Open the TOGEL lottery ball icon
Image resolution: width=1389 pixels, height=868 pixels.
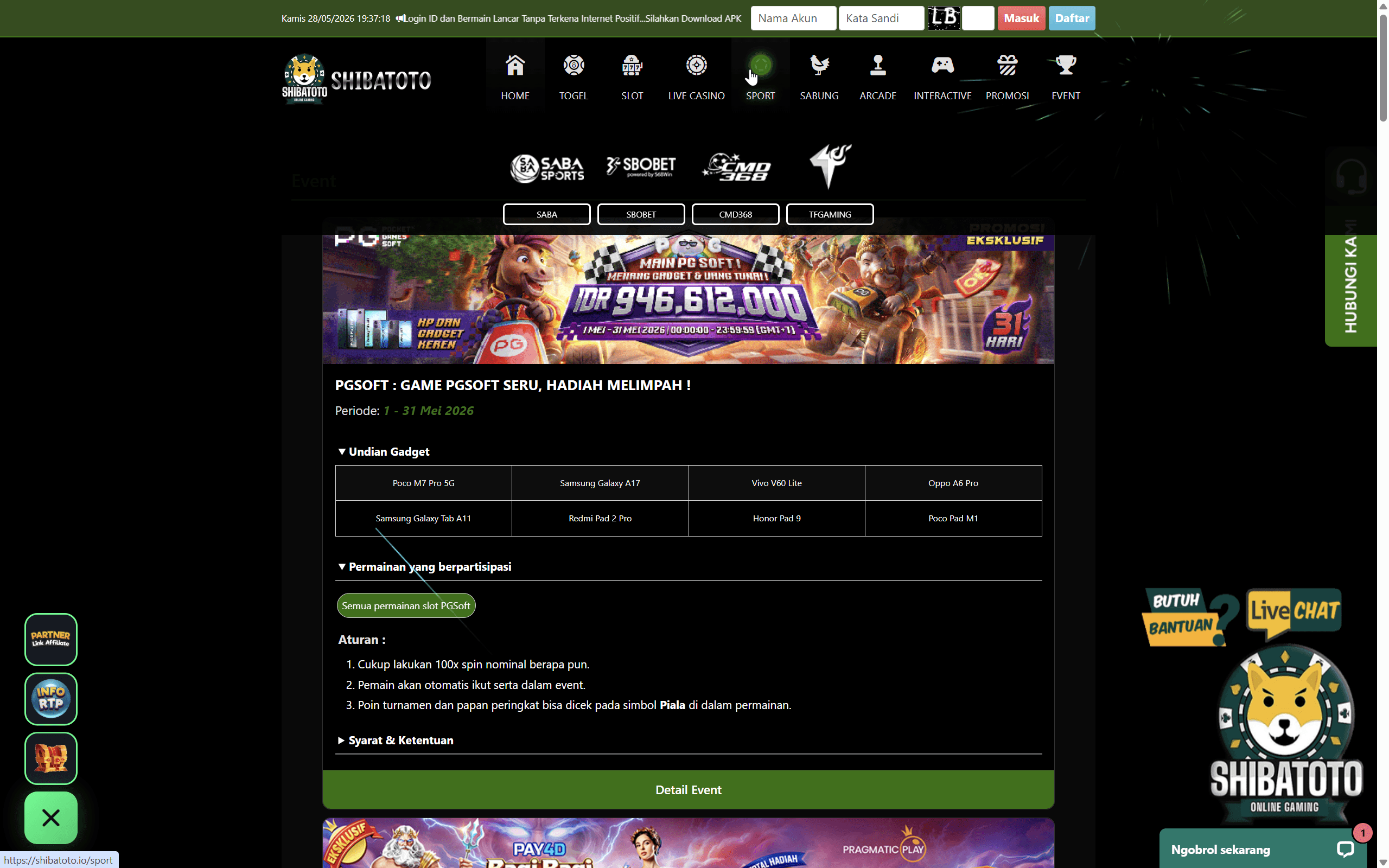coord(574,66)
